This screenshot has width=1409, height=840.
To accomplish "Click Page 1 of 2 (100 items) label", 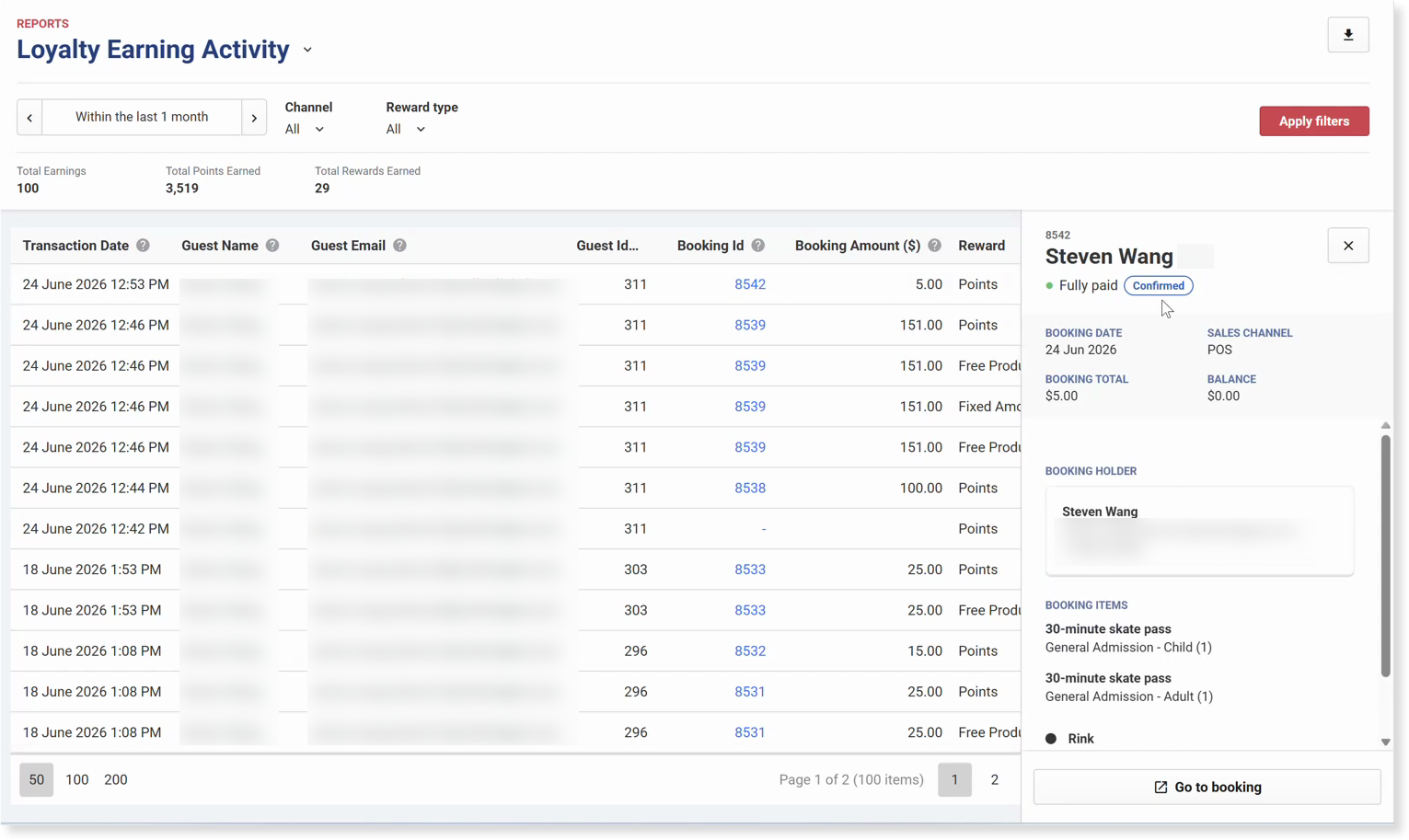I will [x=851, y=780].
